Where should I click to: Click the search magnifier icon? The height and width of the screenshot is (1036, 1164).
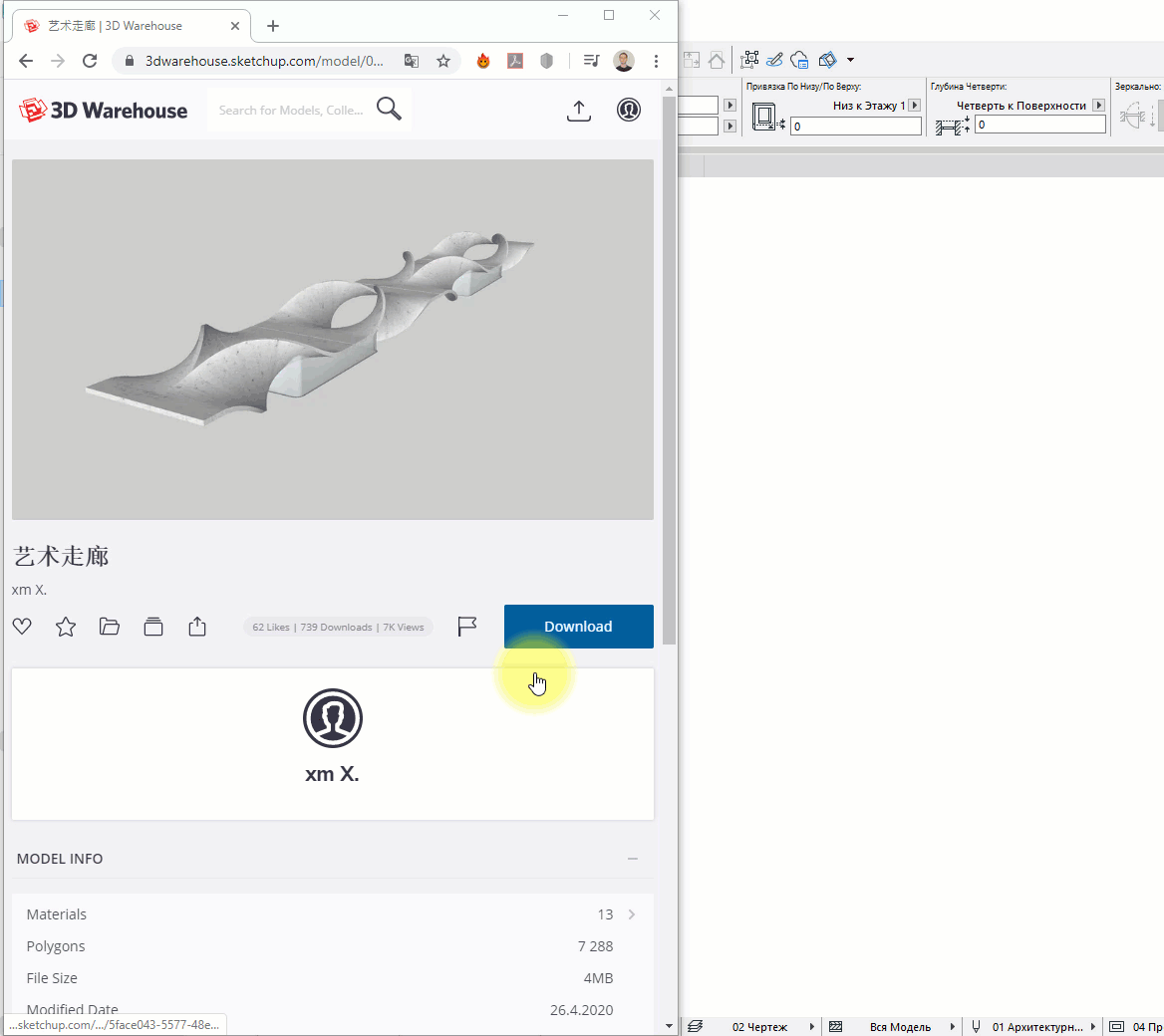click(x=390, y=110)
